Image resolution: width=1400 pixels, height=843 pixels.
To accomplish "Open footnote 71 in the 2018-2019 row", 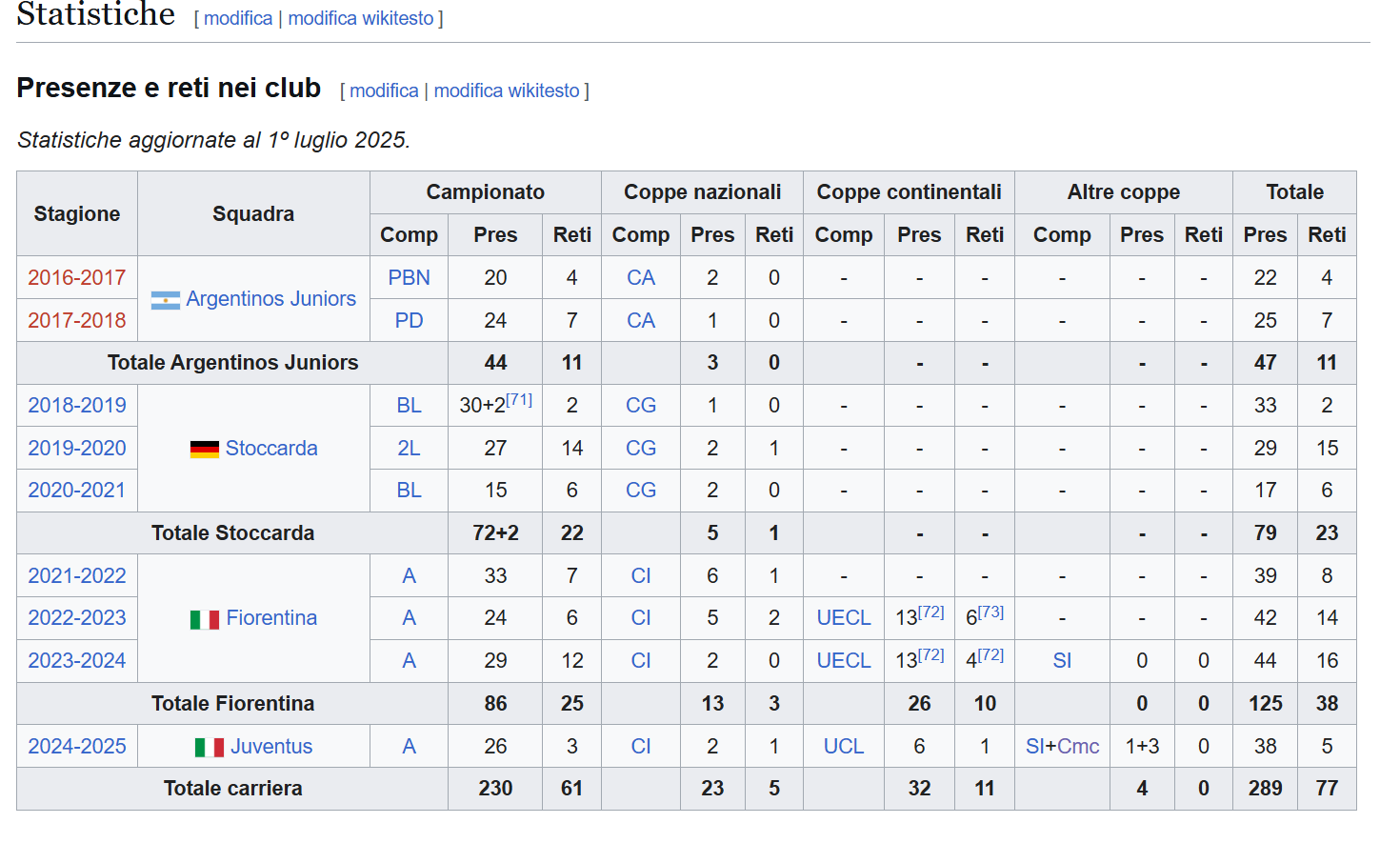I will [519, 399].
